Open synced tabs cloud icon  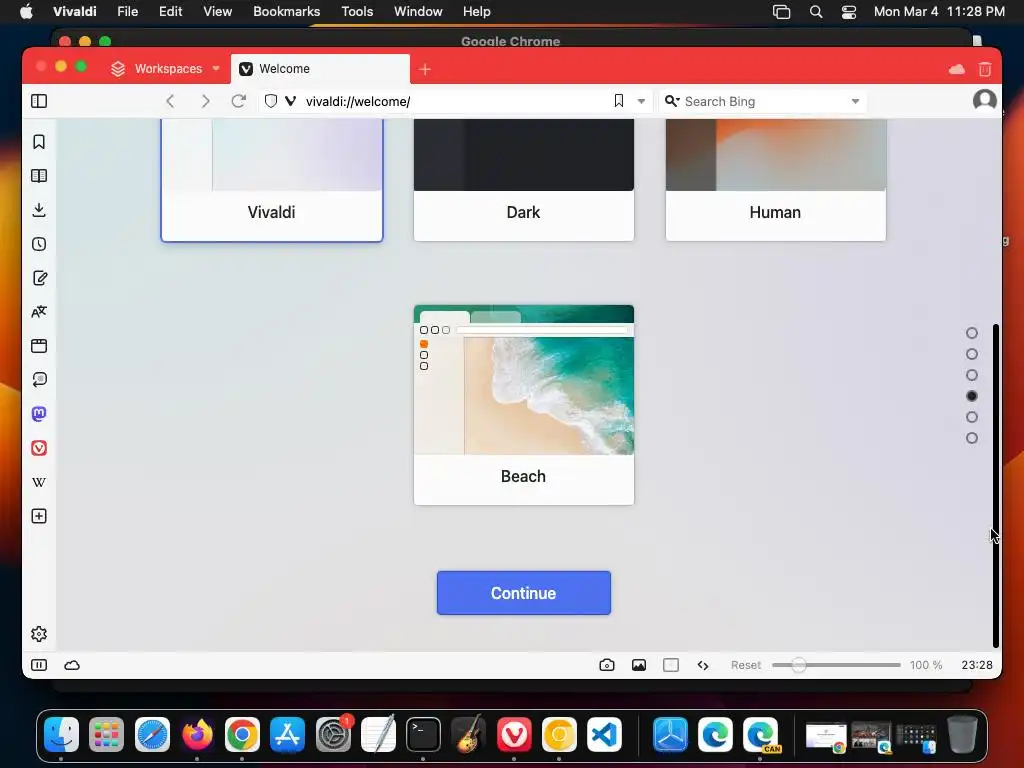click(957, 69)
